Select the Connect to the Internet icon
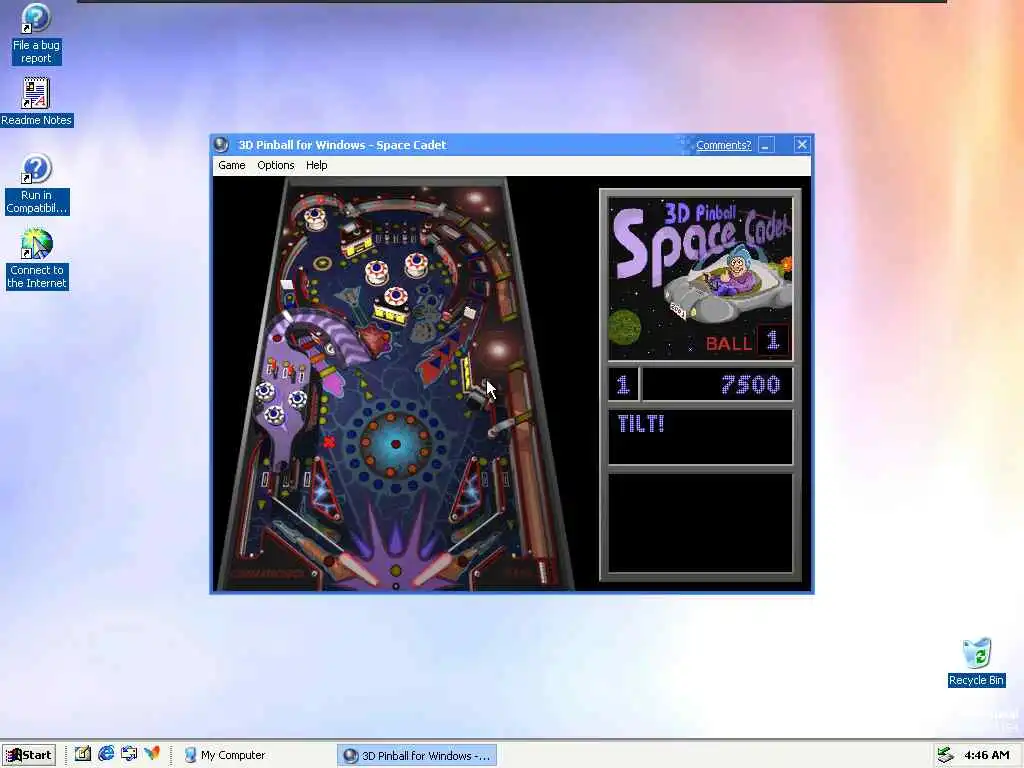The image size is (1024, 768). point(37,259)
